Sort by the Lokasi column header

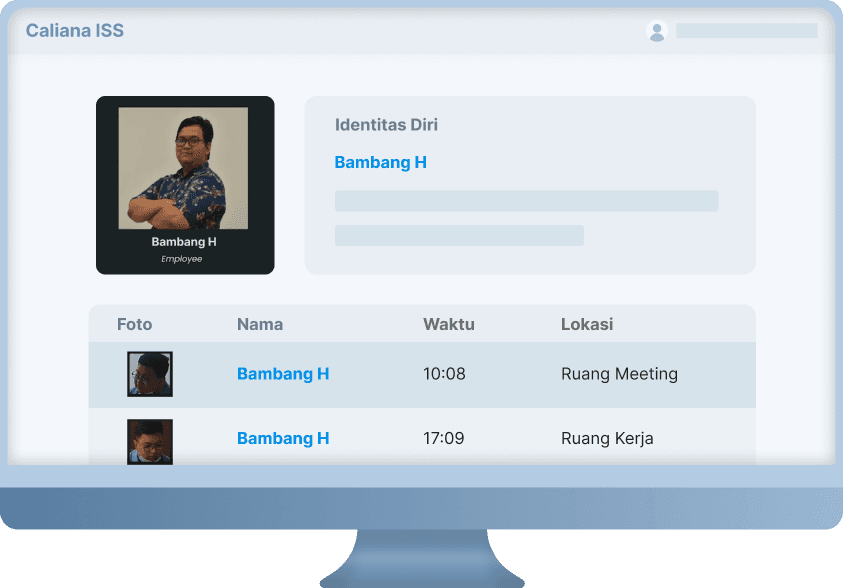tap(587, 324)
